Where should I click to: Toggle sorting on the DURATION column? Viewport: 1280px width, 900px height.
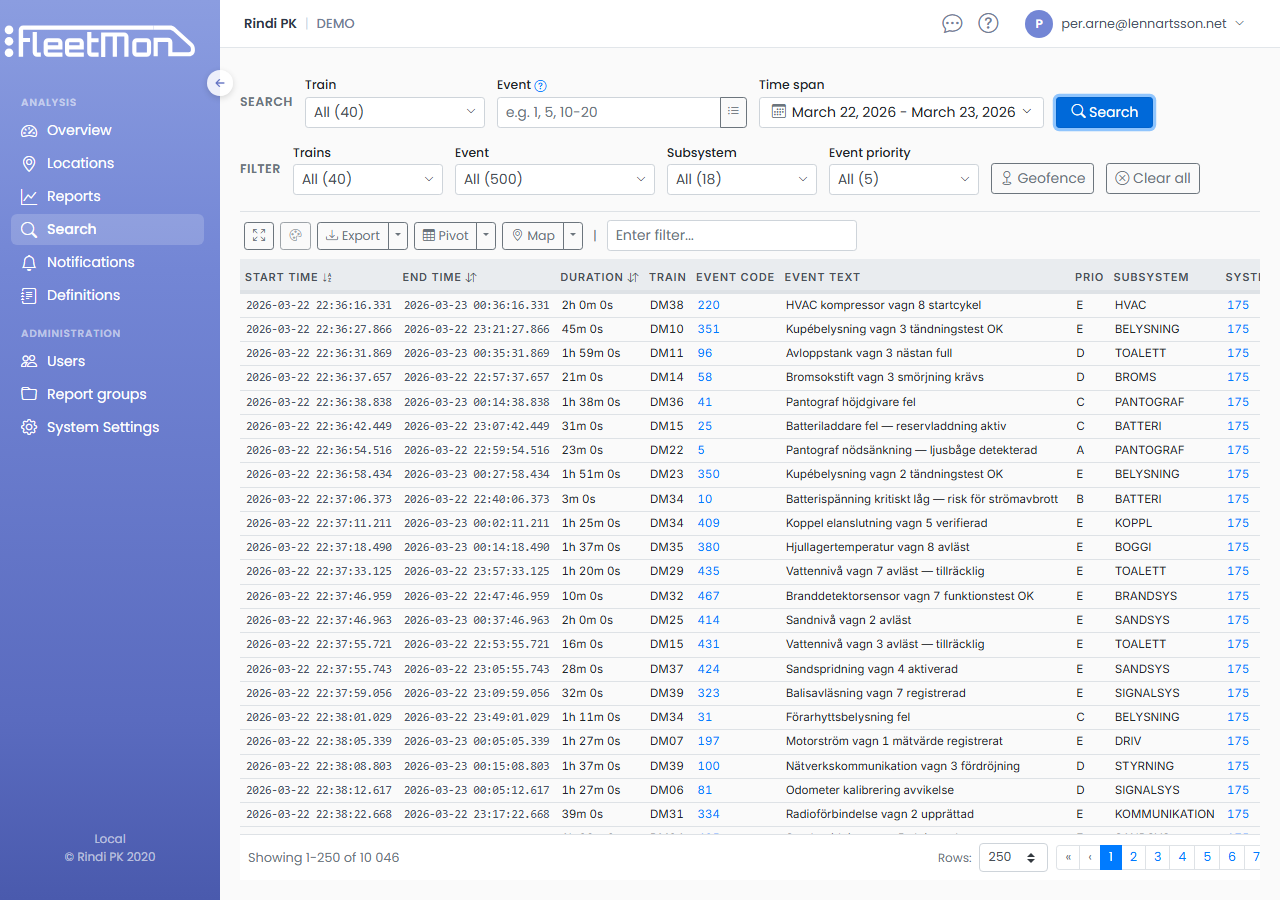626,277
